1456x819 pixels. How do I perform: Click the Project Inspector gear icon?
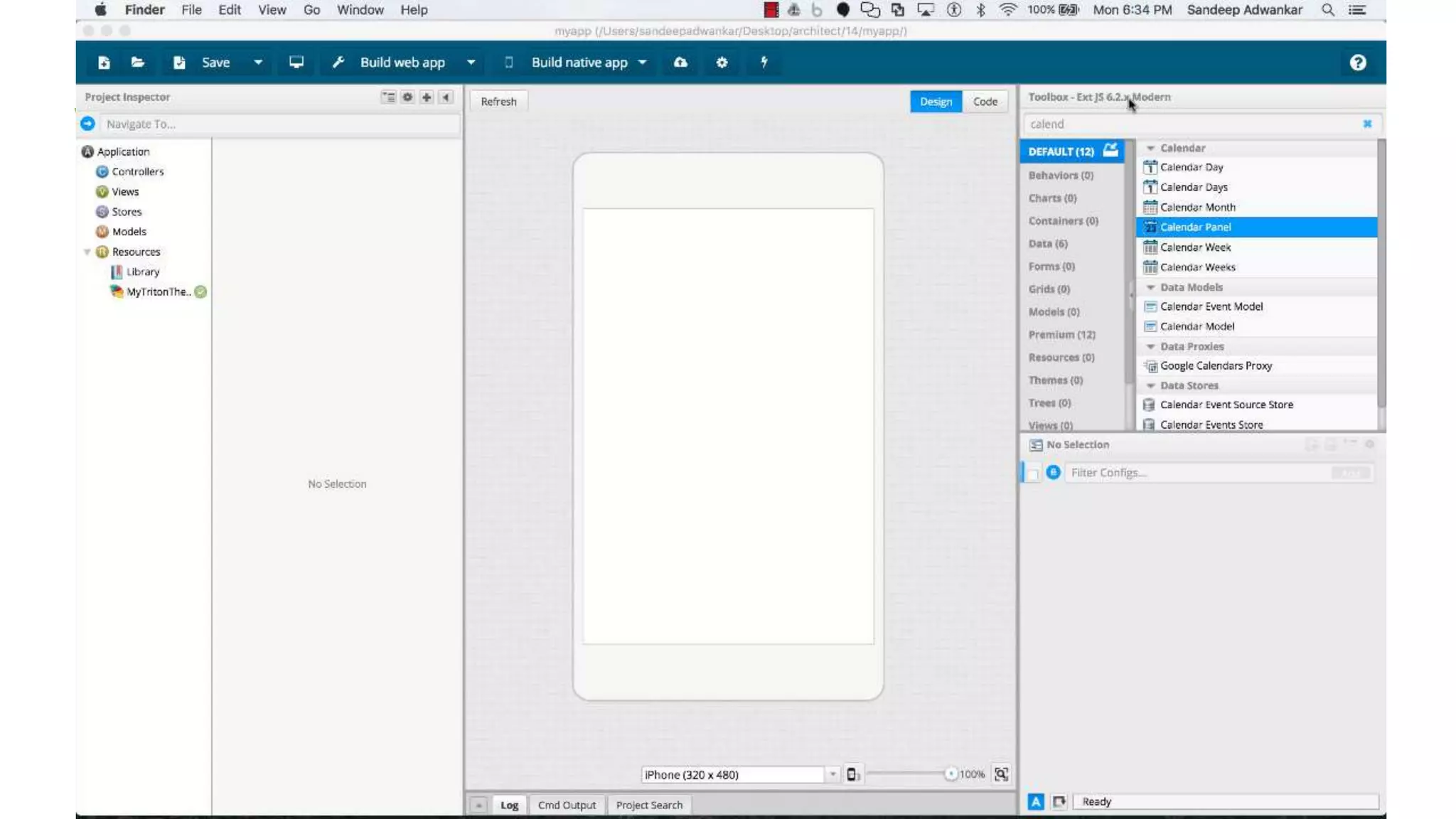tap(407, 97)
